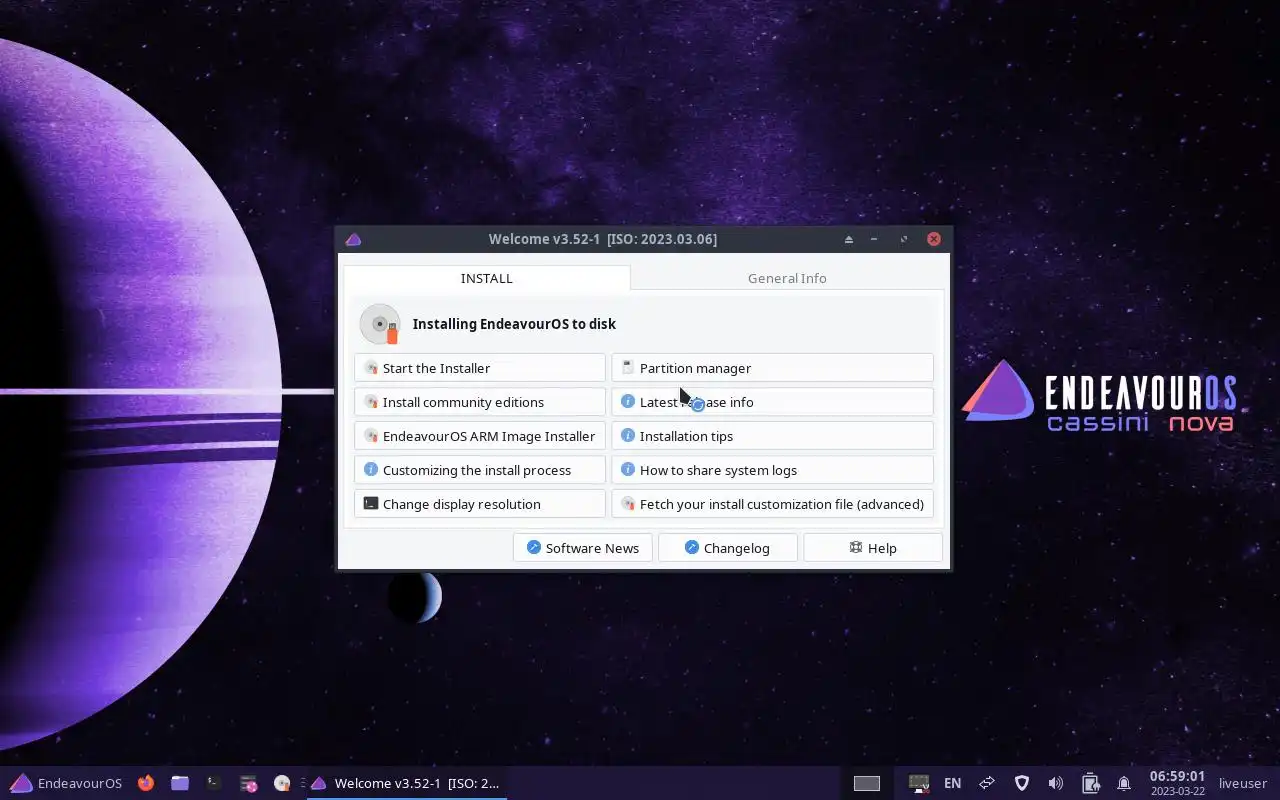Image resolution: width=1280 pixels, height=800 pixels.
Task: Click Change display resolution
Action: [x=480, y=504]
